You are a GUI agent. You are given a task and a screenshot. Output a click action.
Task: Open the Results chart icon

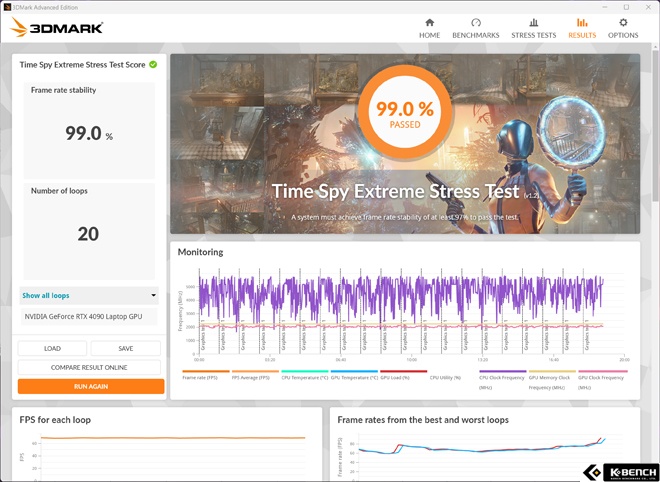(x=582, y=22)
